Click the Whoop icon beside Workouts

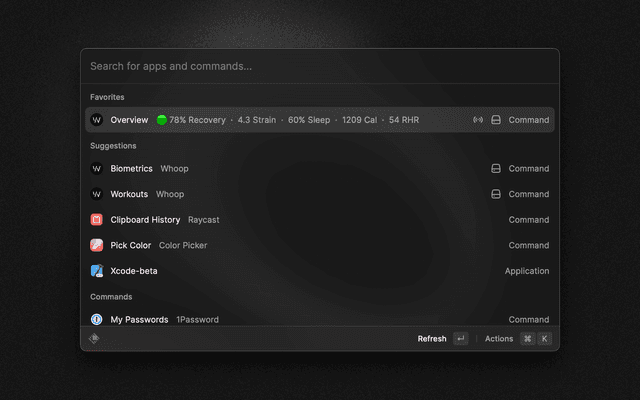(x=97, y=194)
